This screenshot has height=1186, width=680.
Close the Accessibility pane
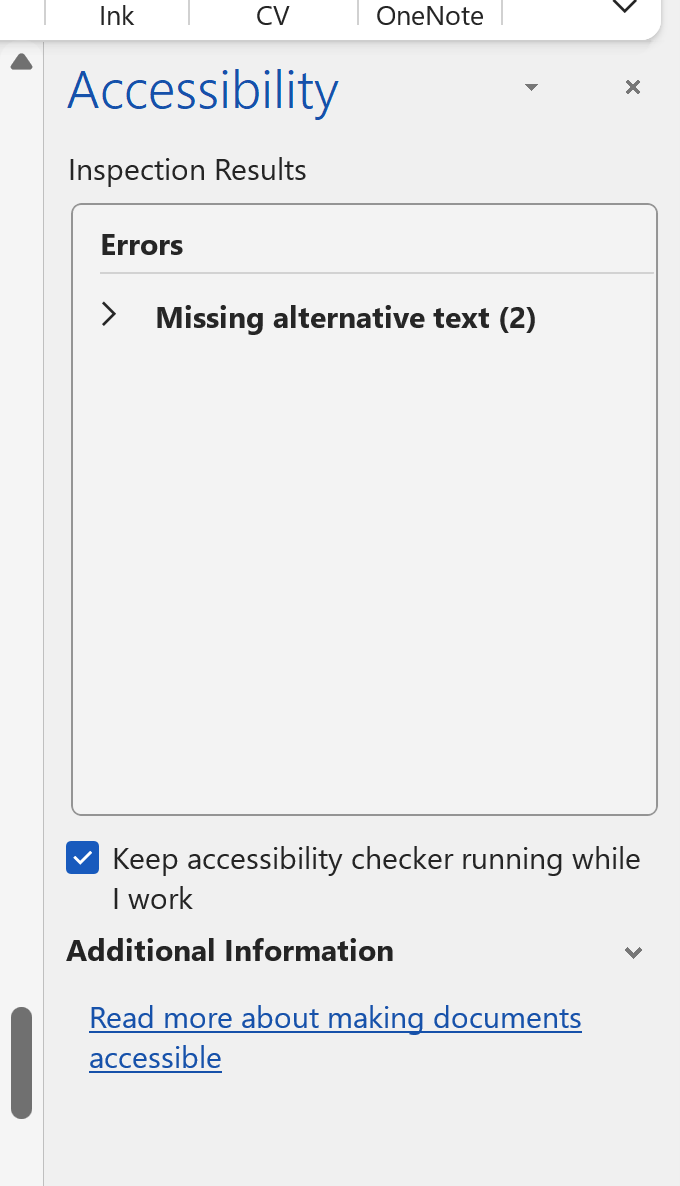click(632, 88)
